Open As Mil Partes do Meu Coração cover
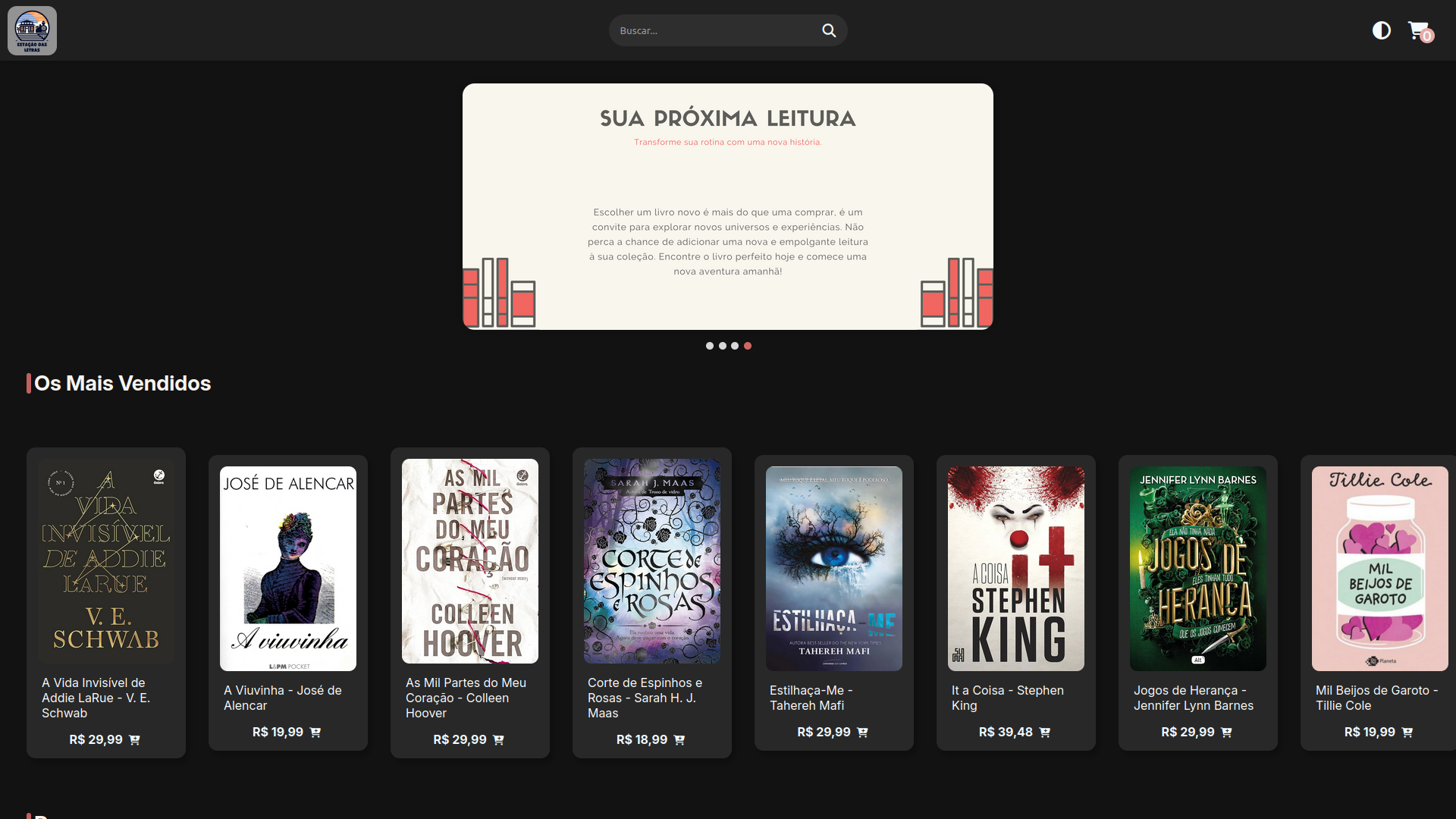 [470, 561]
